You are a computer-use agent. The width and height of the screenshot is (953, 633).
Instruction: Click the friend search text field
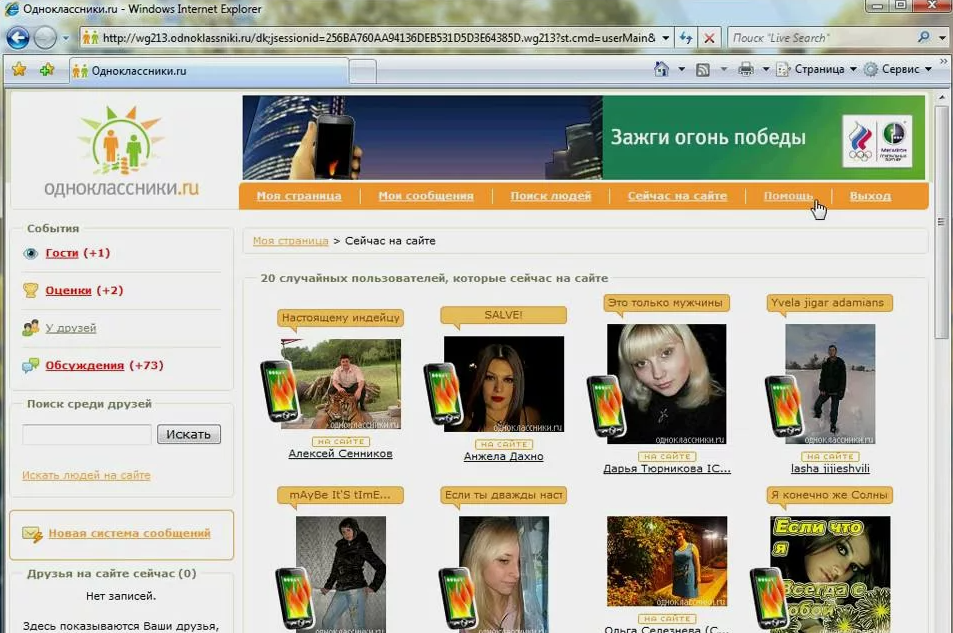pos(87,434)
